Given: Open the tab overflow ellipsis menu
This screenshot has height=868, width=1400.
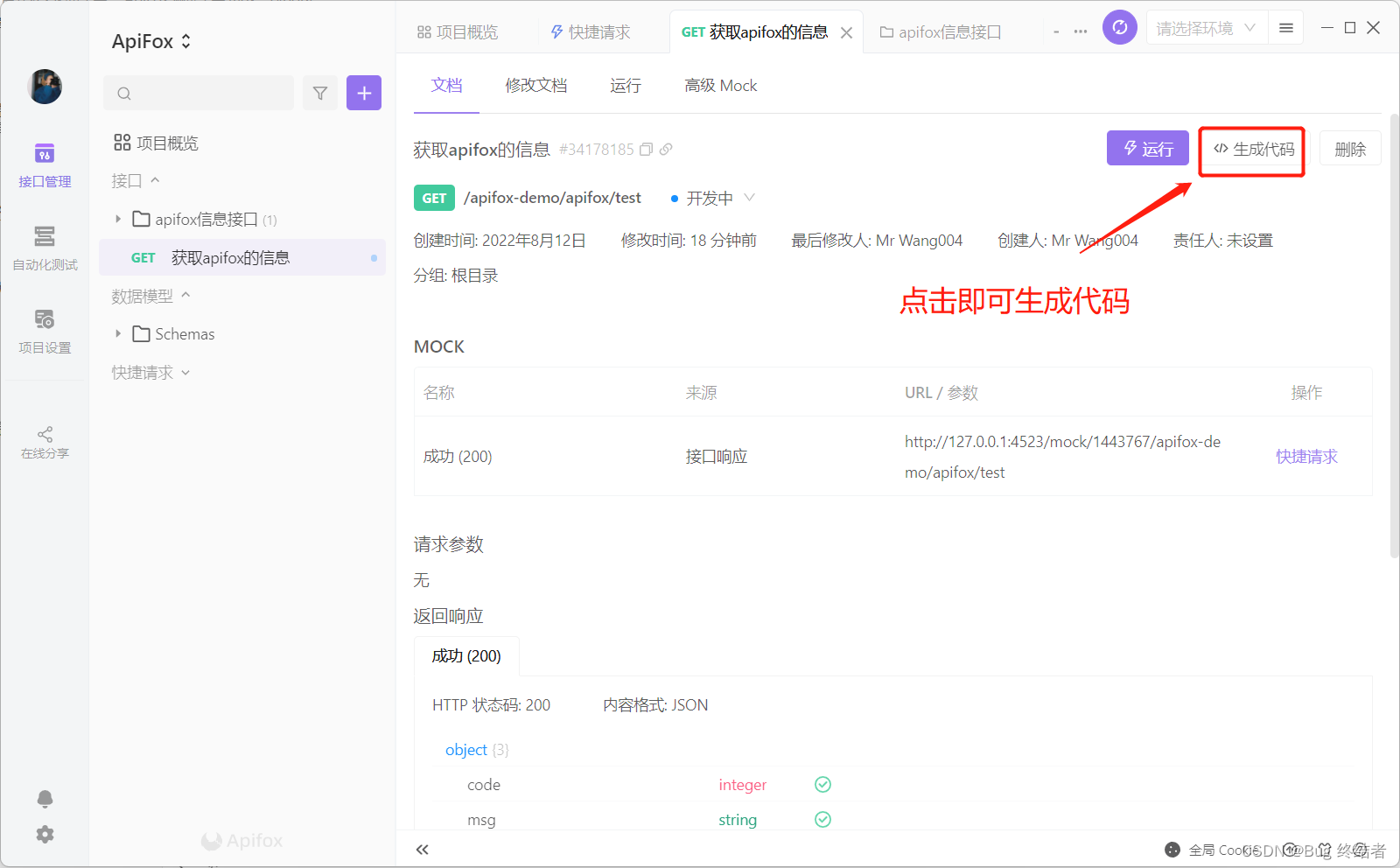Looking at the screenshot, I should tap(1081, 31).
